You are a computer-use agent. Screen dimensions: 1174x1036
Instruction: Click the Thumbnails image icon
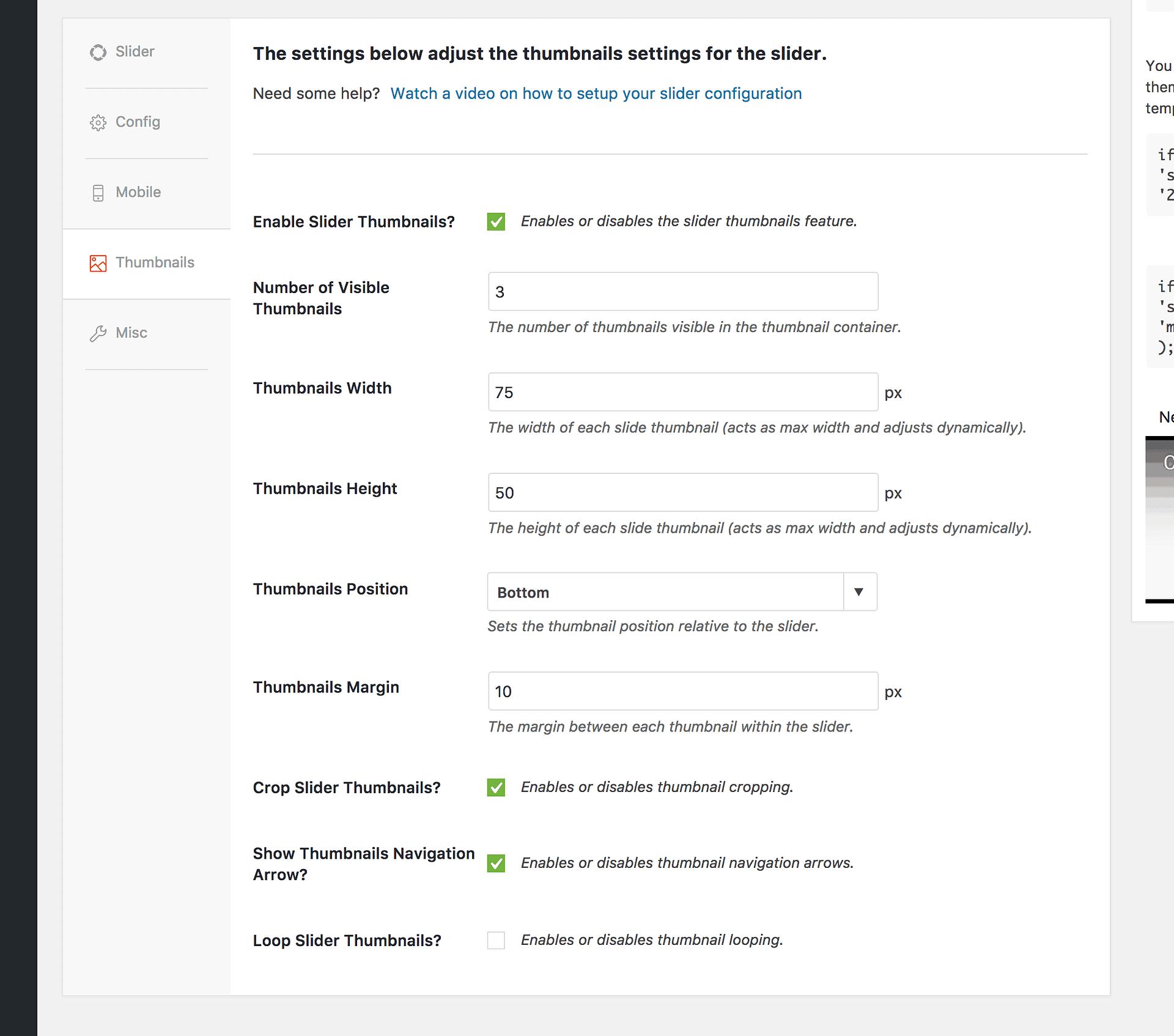(x=98, y=263)
